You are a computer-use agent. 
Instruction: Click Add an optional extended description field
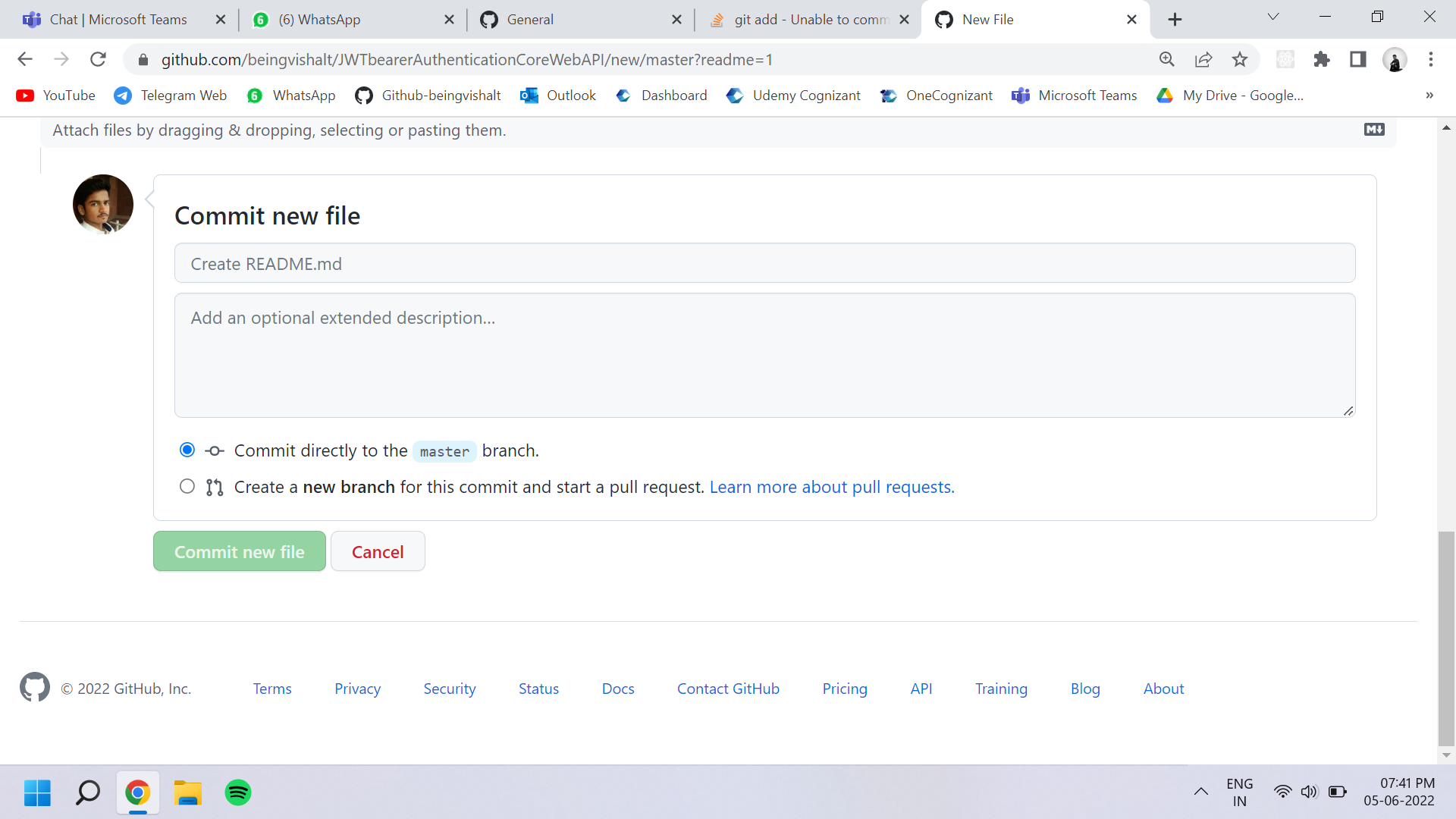pos(764,354)
